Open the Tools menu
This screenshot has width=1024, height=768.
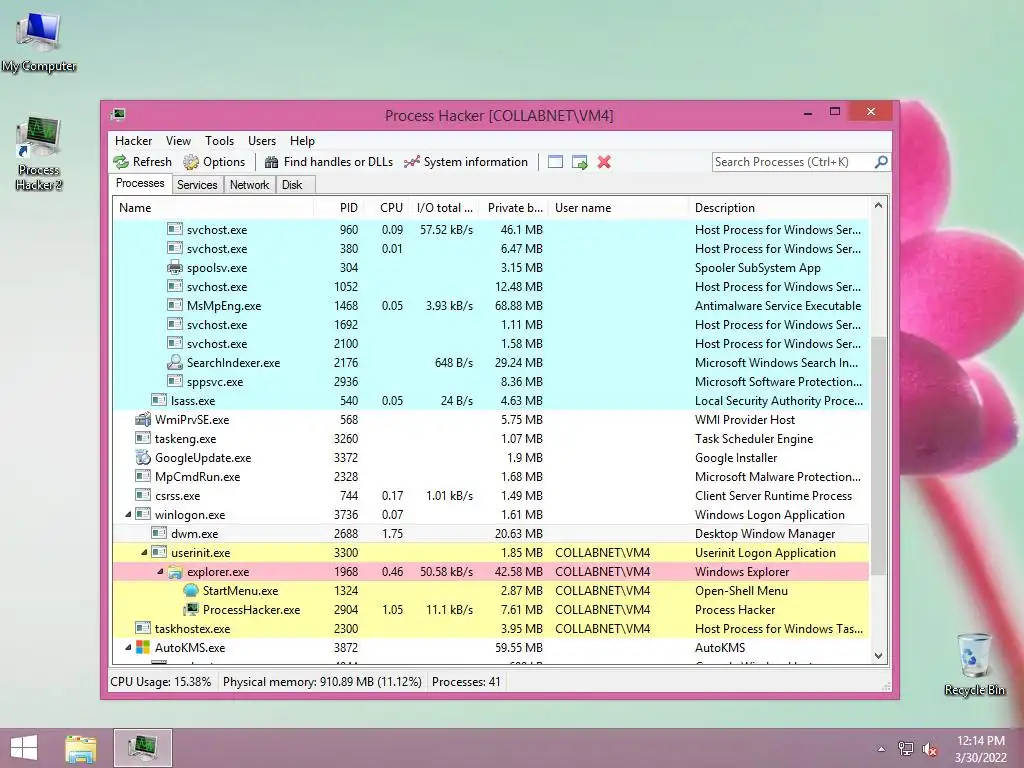(219, 141)
